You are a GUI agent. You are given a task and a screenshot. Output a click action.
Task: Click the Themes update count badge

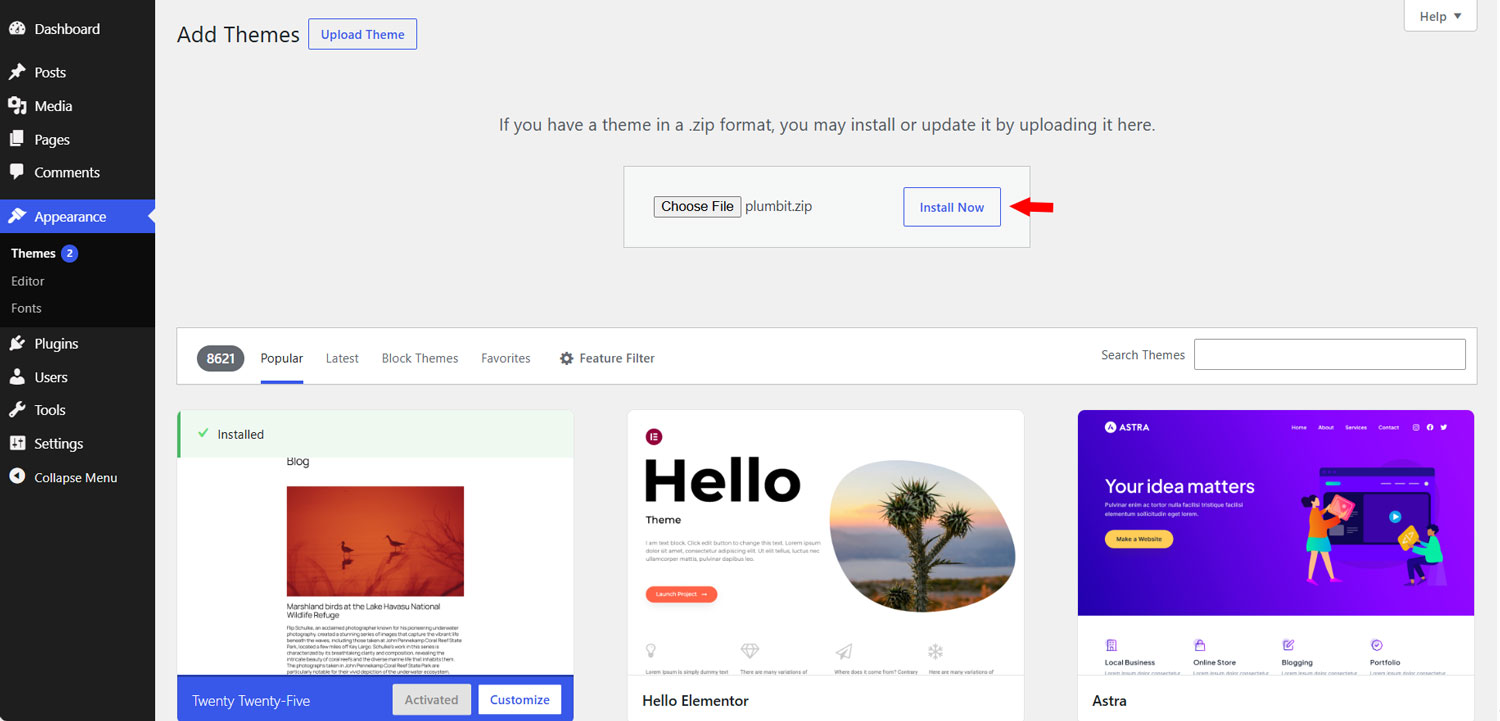coord(69,253)
